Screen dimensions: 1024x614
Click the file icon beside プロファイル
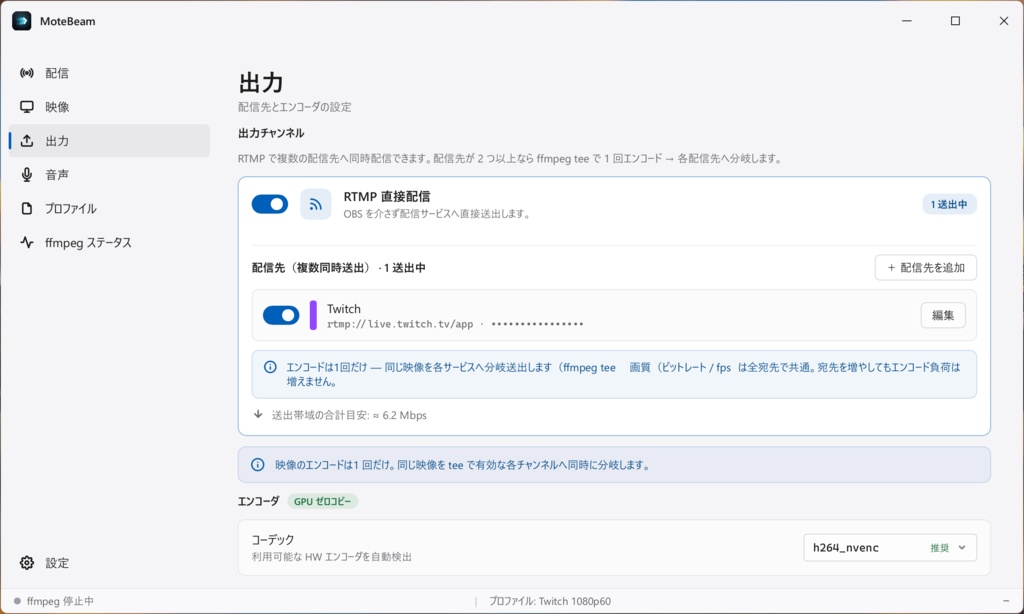(x=27, y=208)
